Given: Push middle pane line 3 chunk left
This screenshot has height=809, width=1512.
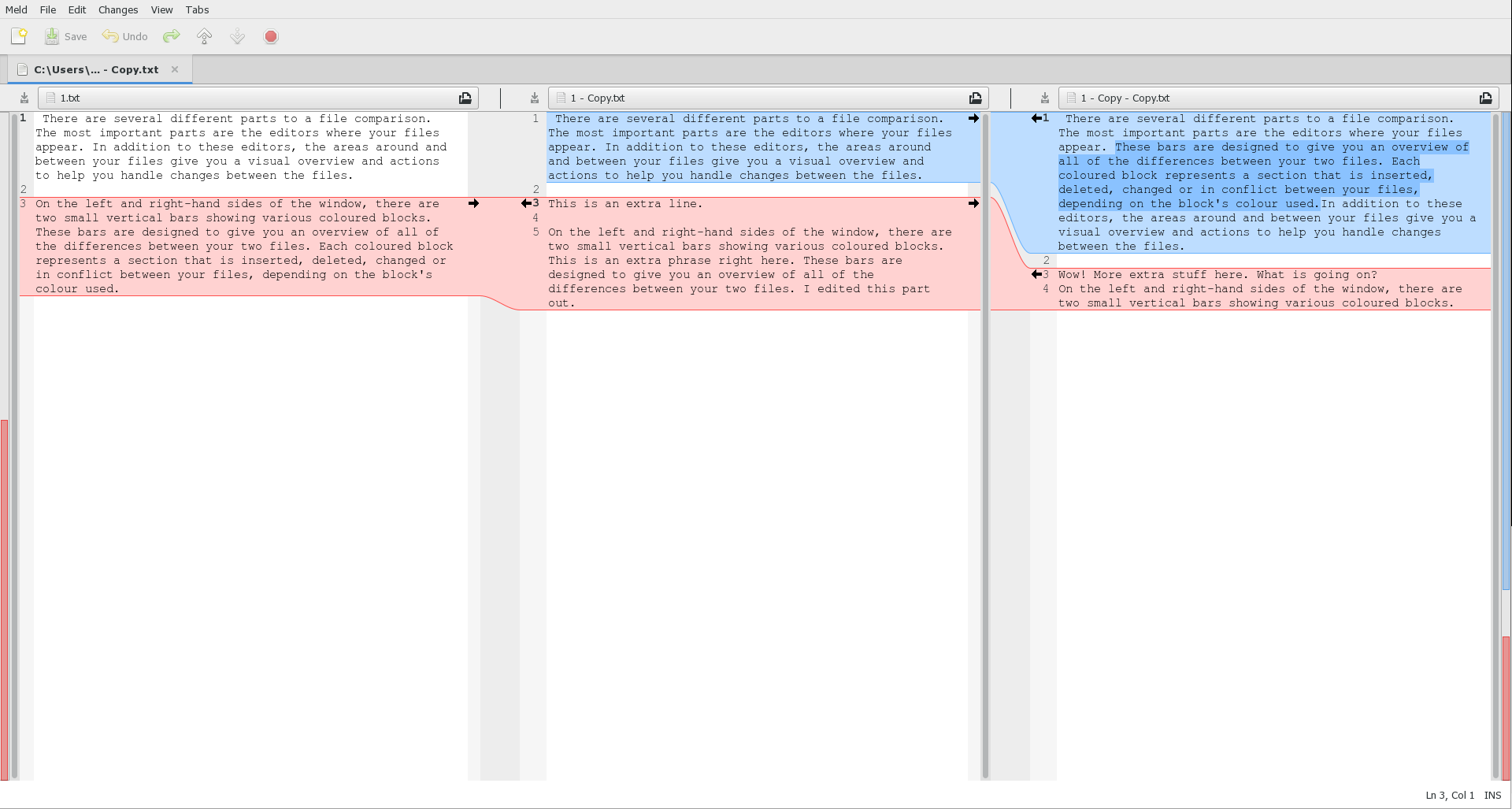Looking at the screenshot, I should pyautogui.click(x=526, y=203).
